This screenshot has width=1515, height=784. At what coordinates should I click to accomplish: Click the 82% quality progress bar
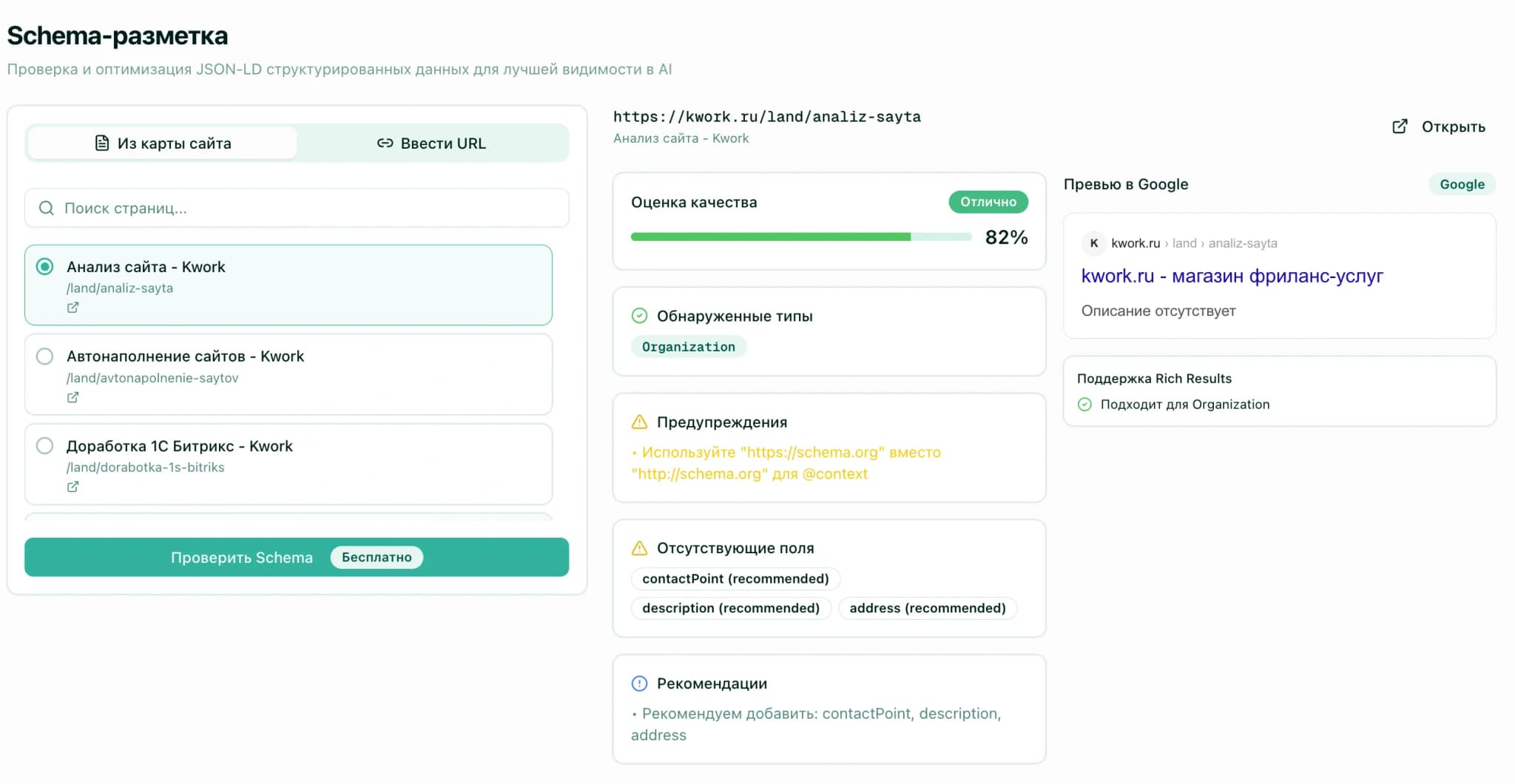tap(801, 237)
